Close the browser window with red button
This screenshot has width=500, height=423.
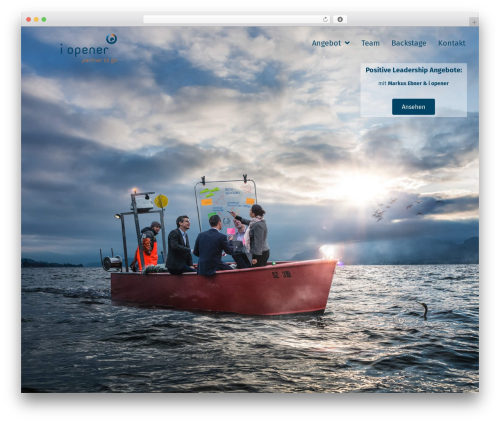click(x=29, y=19)
